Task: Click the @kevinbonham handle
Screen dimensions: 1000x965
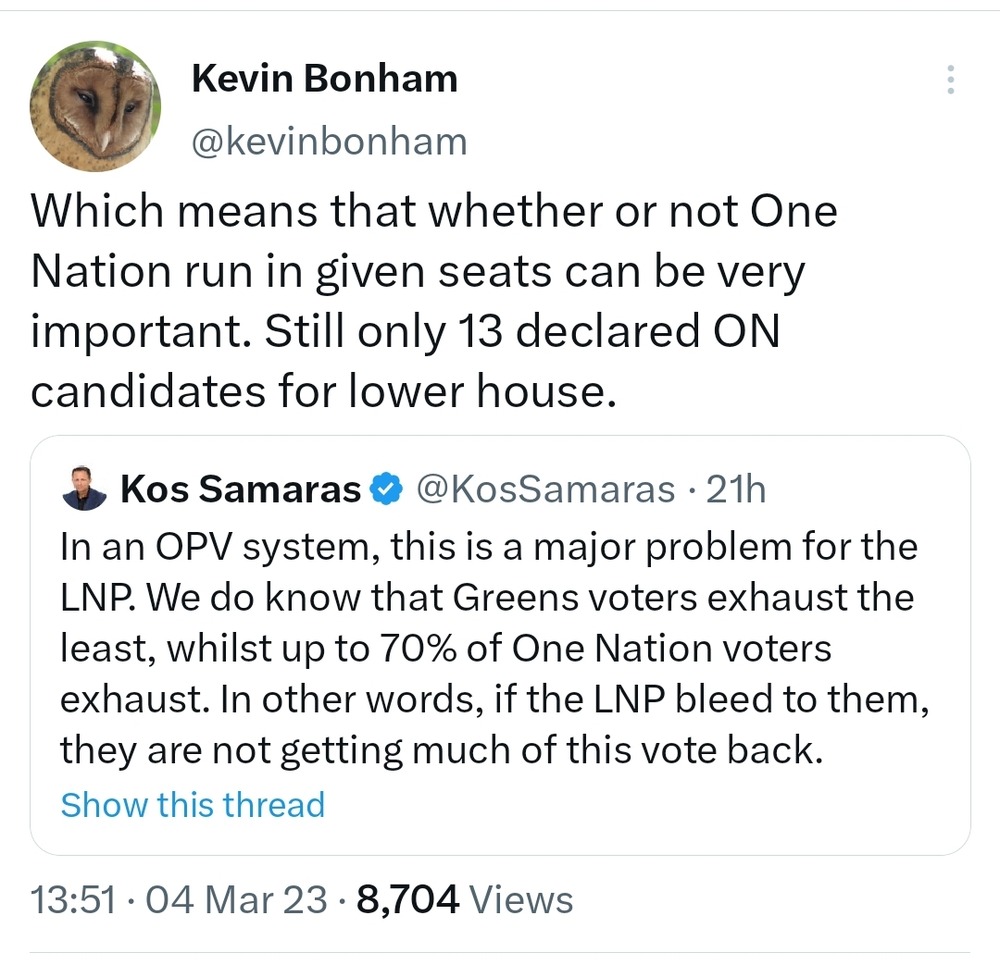Action: (x=329, y=142)
